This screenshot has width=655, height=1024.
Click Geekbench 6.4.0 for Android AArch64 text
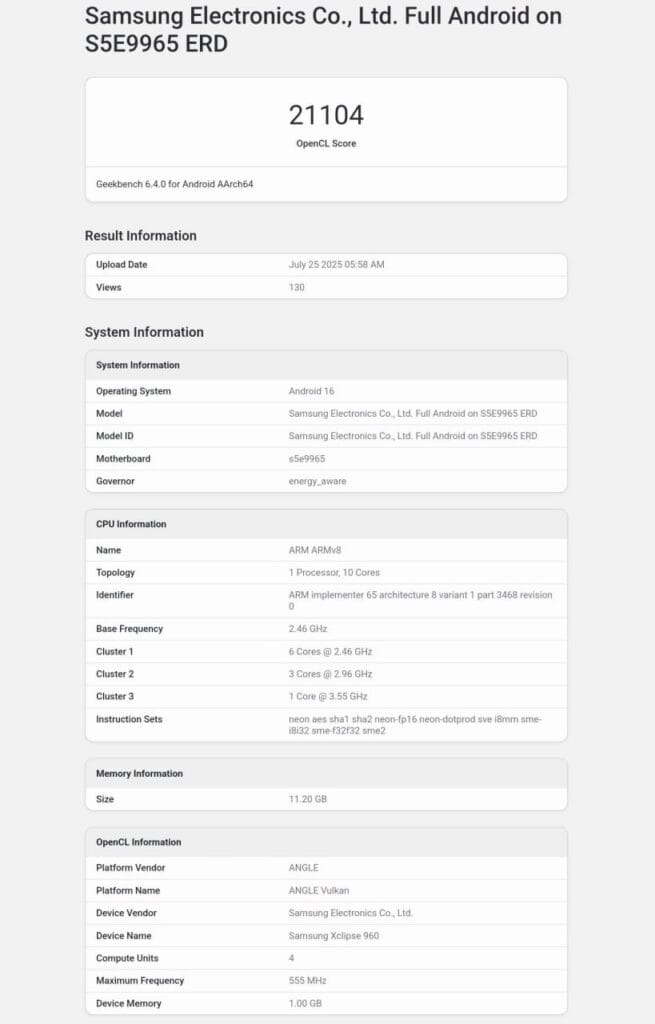click(x=174, y=184)
